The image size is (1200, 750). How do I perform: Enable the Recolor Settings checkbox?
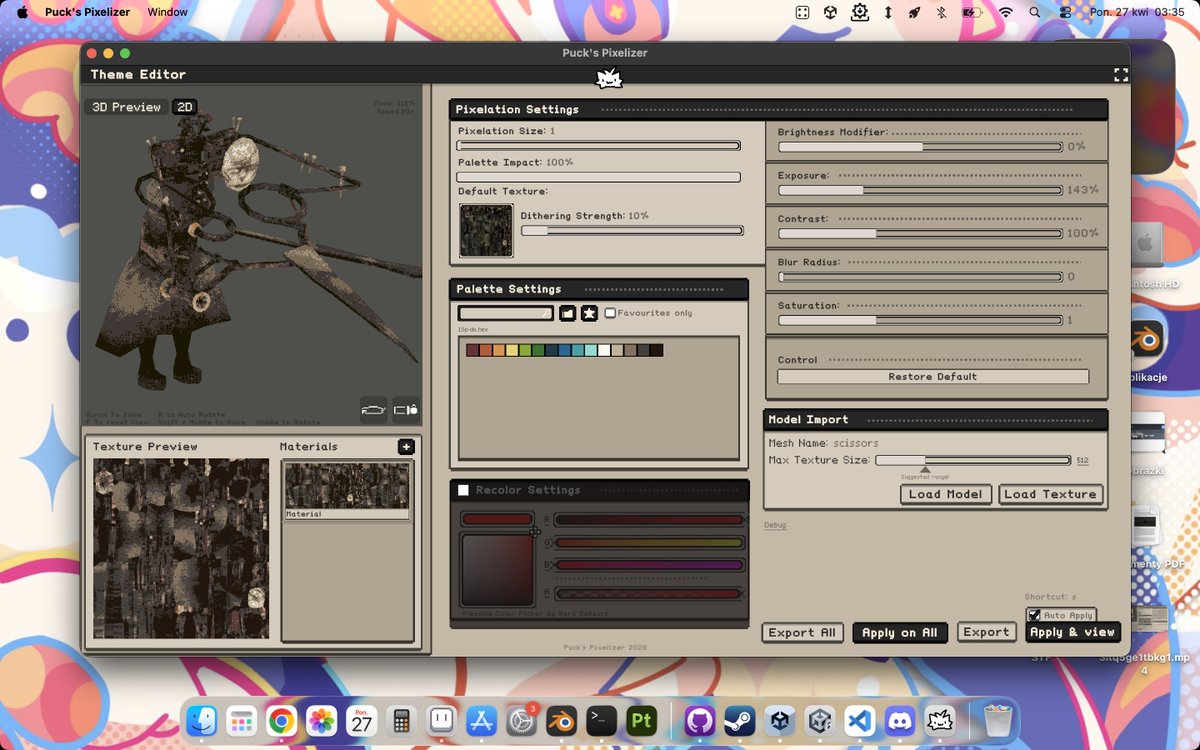coord(463,490)
